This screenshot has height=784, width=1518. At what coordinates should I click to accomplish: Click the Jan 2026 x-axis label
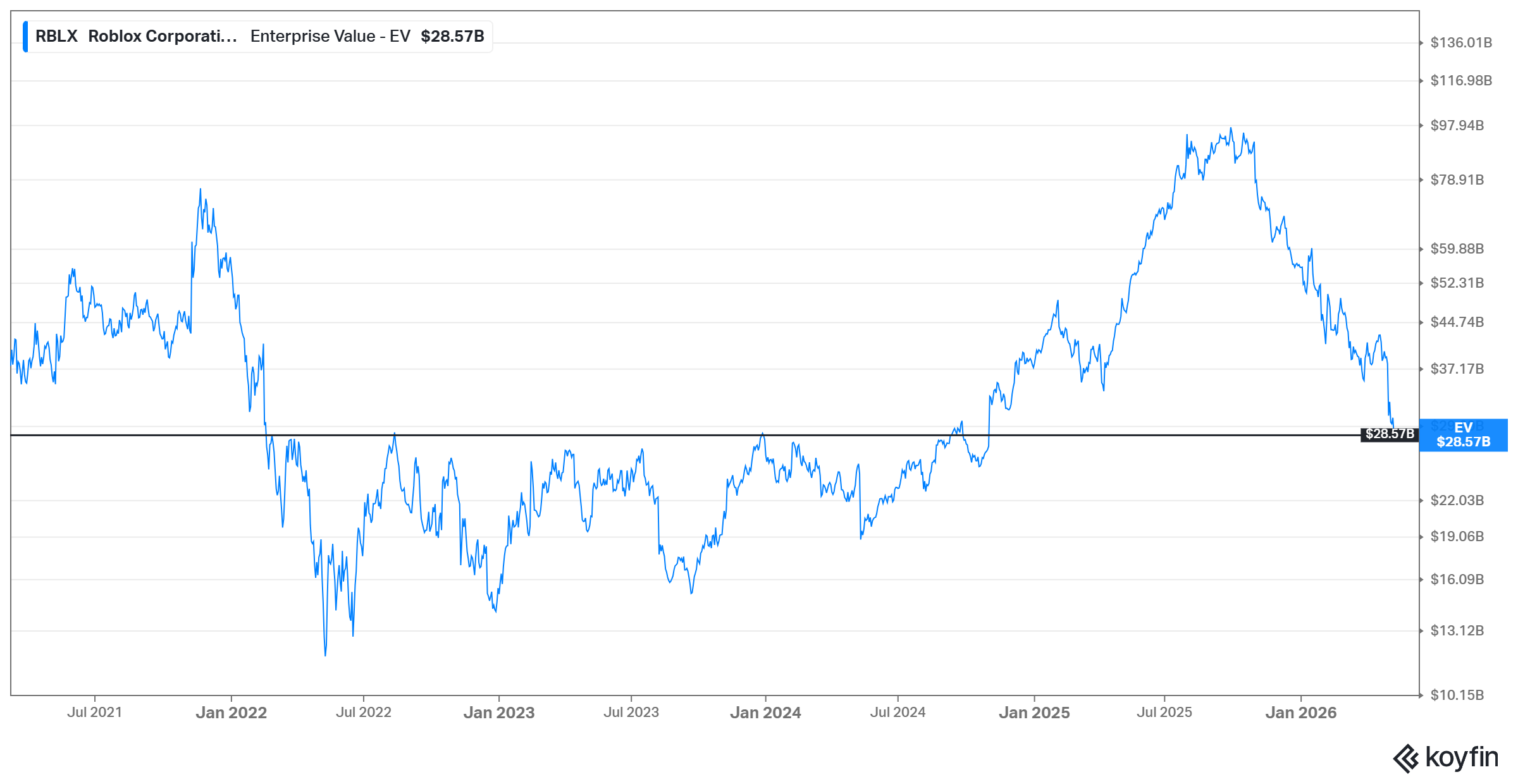tap(1301, 713)
